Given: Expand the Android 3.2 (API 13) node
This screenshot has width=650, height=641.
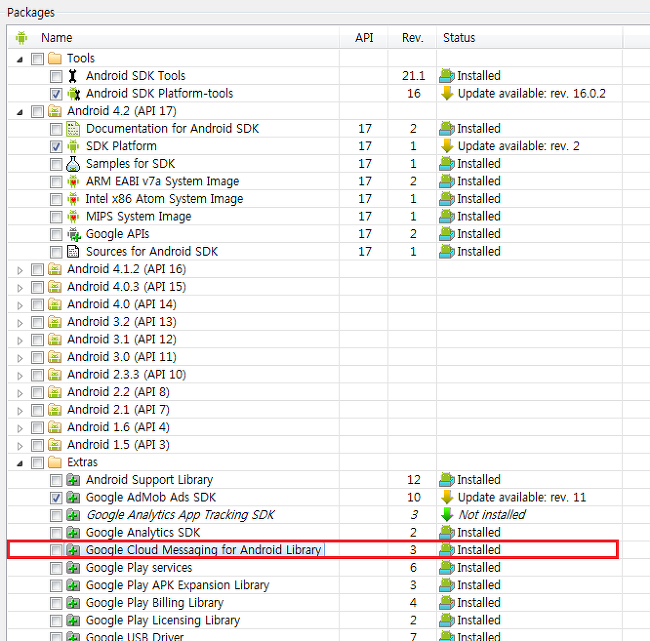Looking at the screenshot, I should [19, 323].
